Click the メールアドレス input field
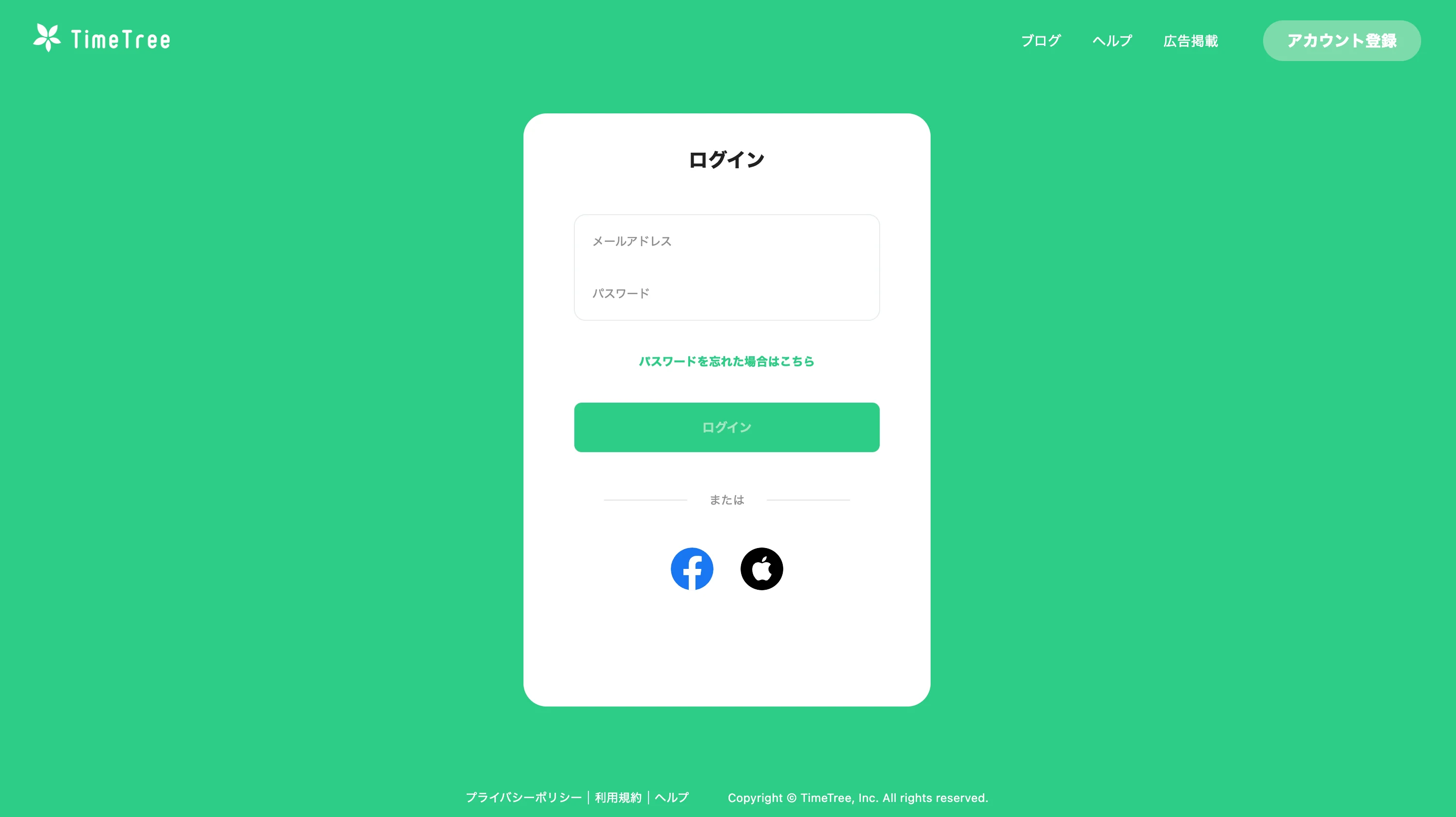Screen dimensions: 1456x817 (x=727, y=241)
